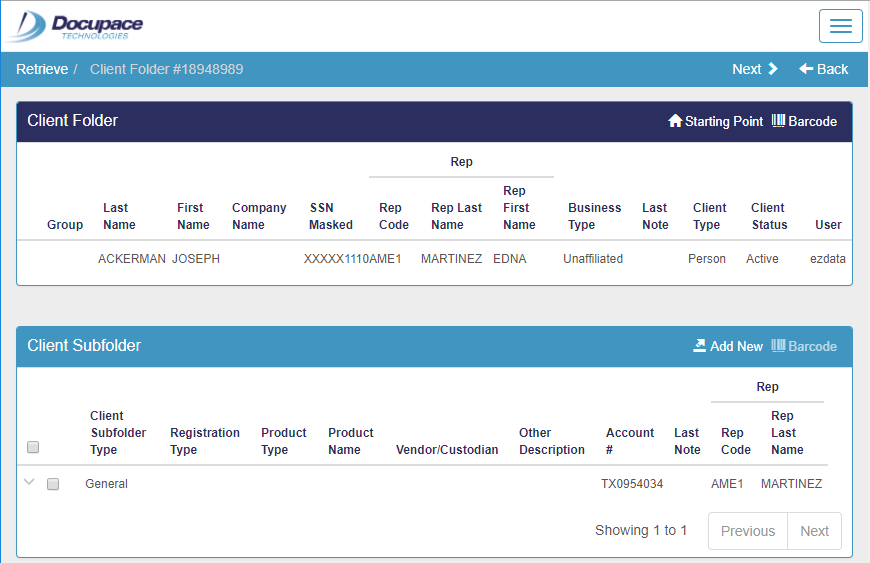Open the hamburger navigation menu
Screen dimensions: 870x563
pos(841,26)
